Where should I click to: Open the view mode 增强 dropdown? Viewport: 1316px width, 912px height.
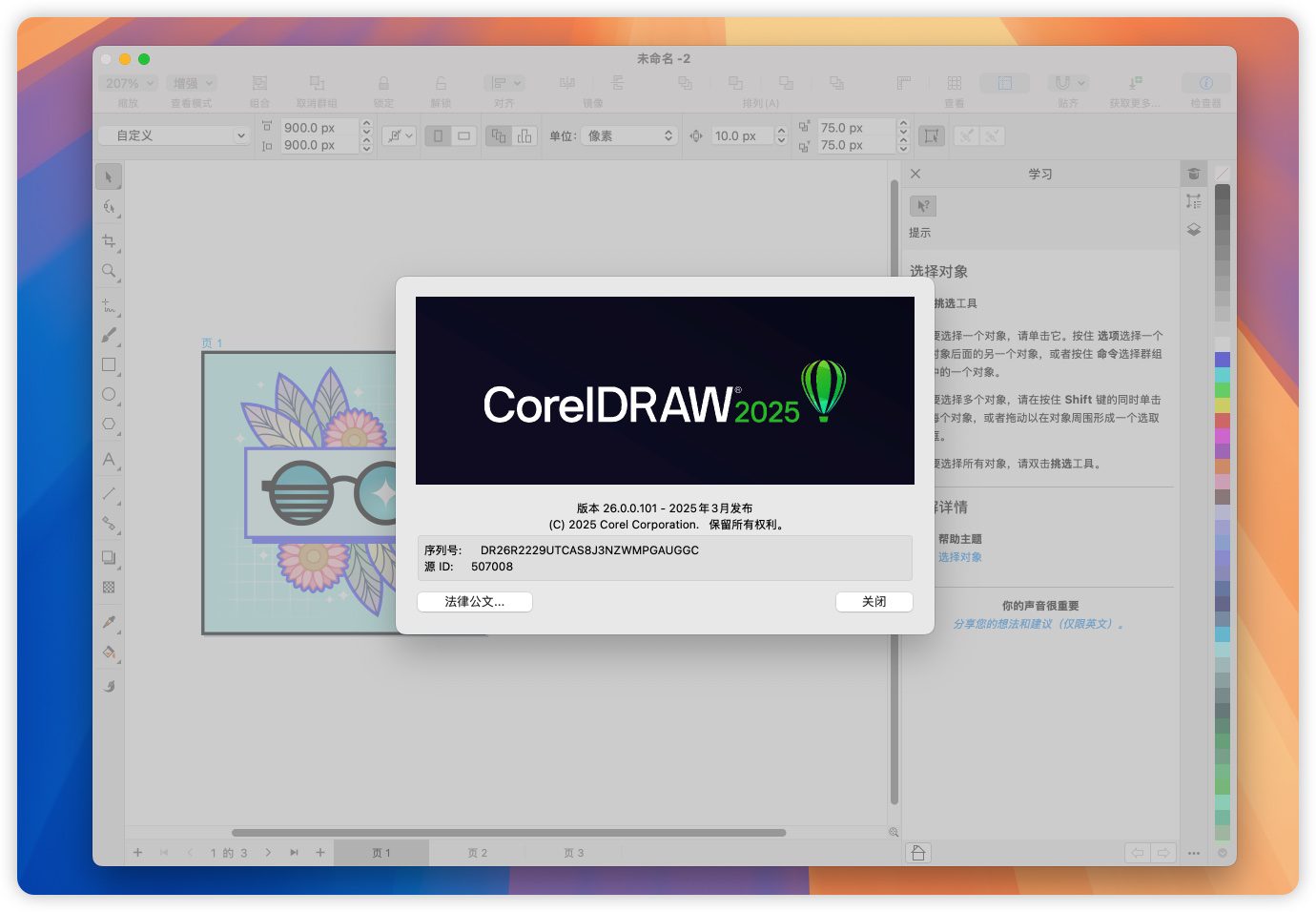(x=192, y=83)
